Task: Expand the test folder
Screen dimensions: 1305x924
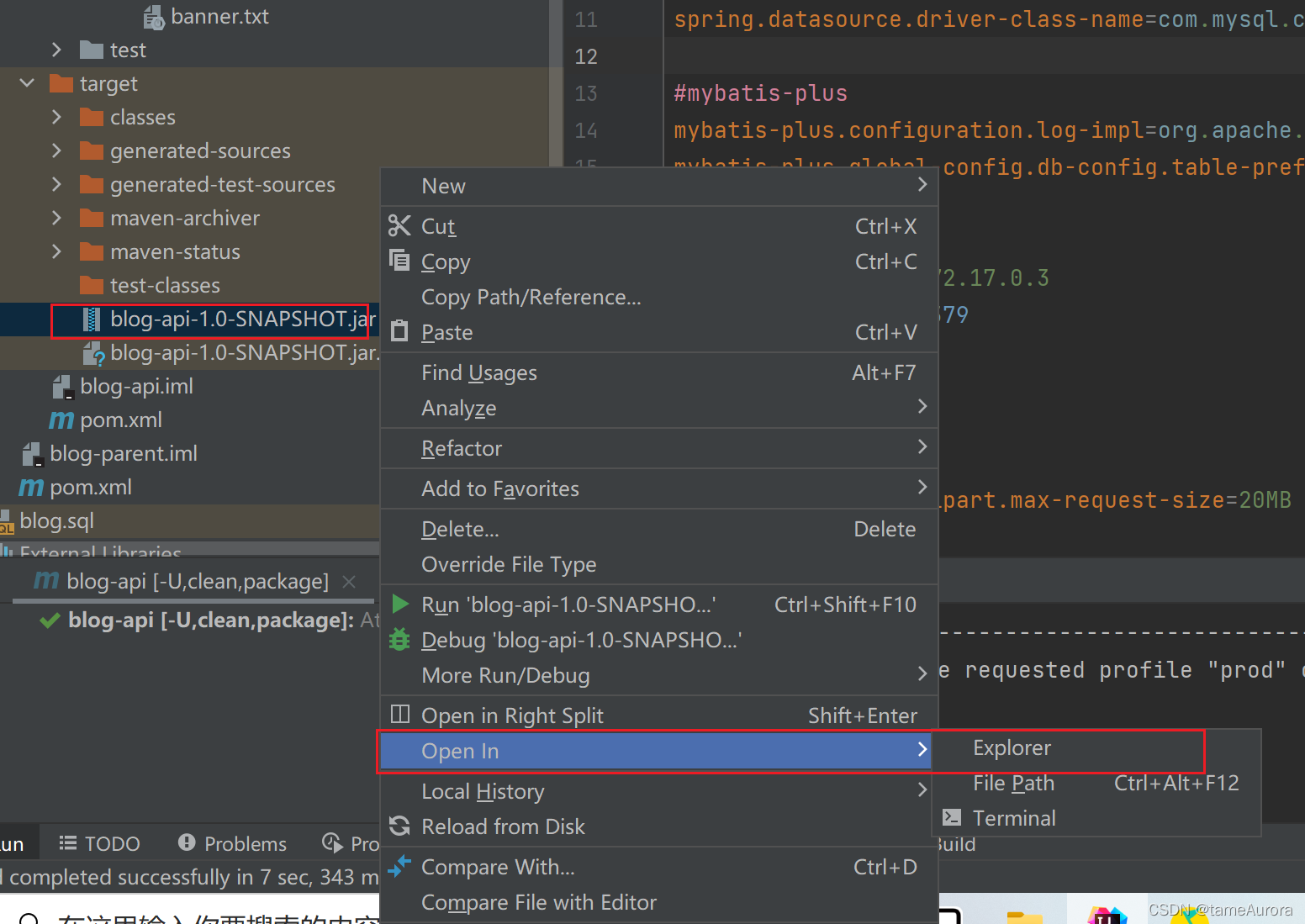Action: [x=56, y=50]
